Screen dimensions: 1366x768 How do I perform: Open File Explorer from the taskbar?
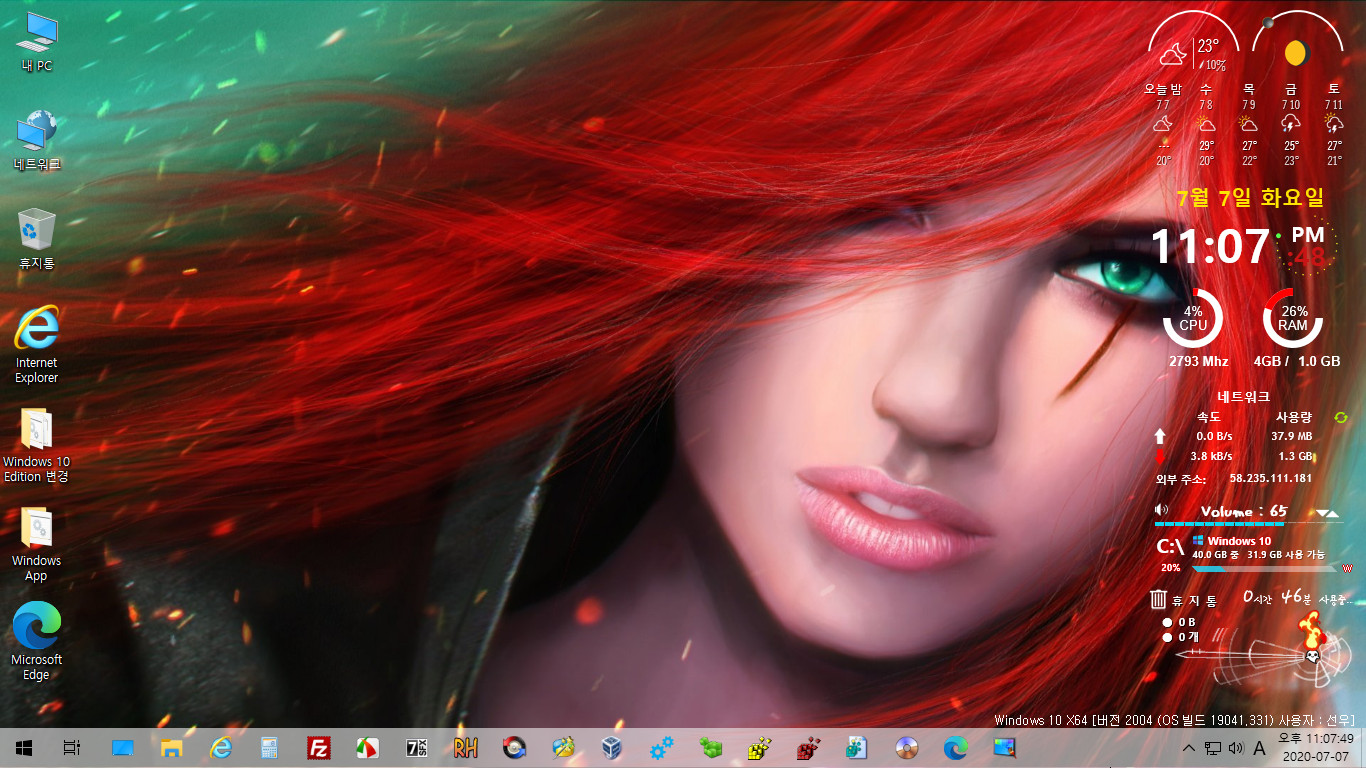172,747
